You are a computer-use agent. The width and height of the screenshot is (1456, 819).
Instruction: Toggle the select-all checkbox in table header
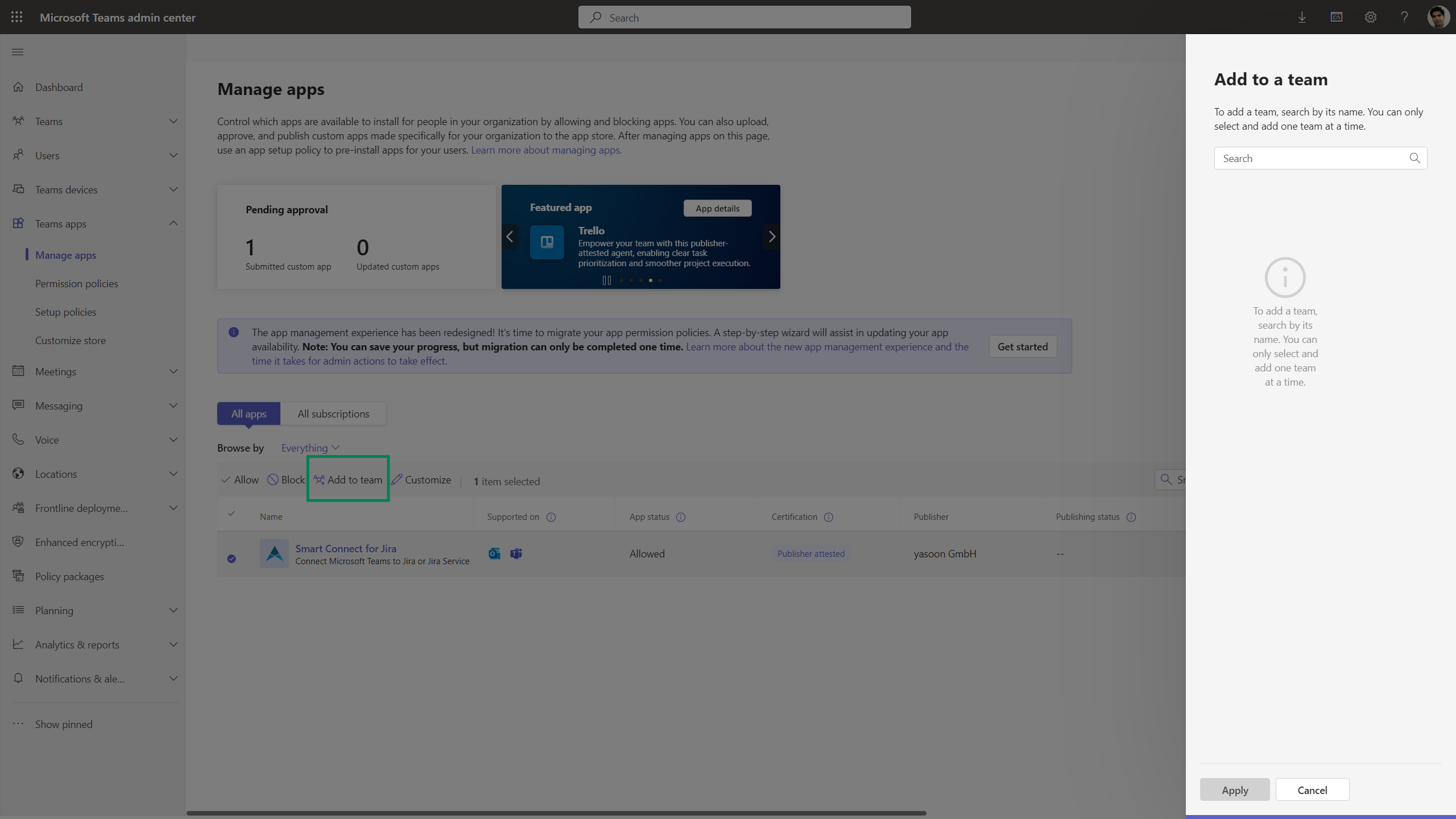point(231,512)
